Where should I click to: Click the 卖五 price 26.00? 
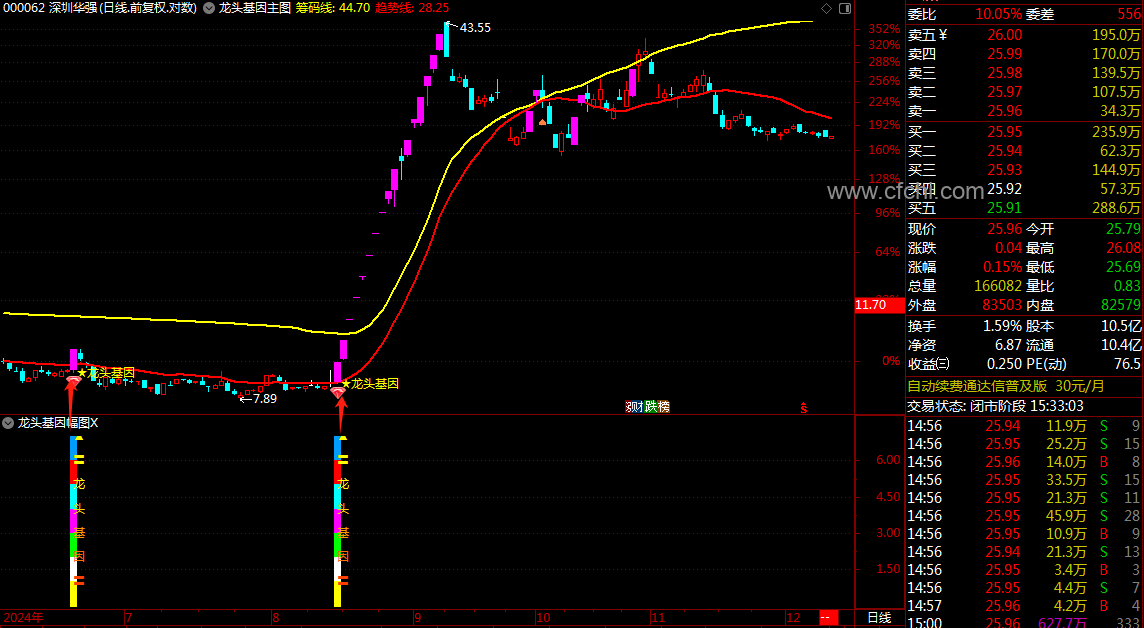tap(1005, 35)
